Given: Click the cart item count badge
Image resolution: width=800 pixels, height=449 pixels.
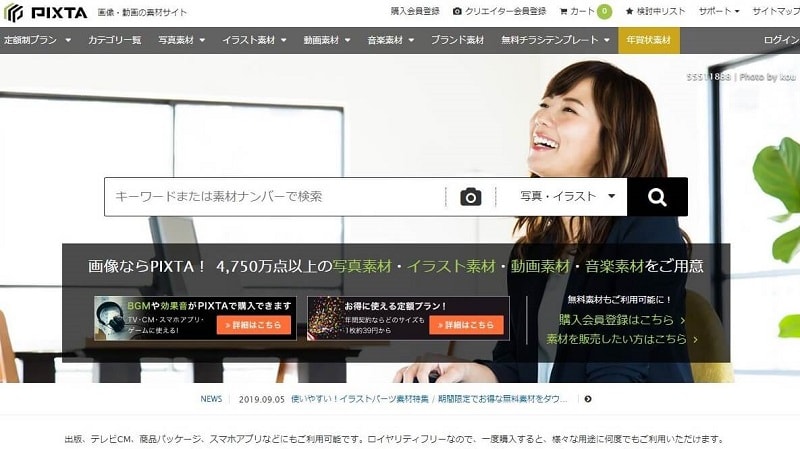Looking at the screenshot, I should (604, 12).
